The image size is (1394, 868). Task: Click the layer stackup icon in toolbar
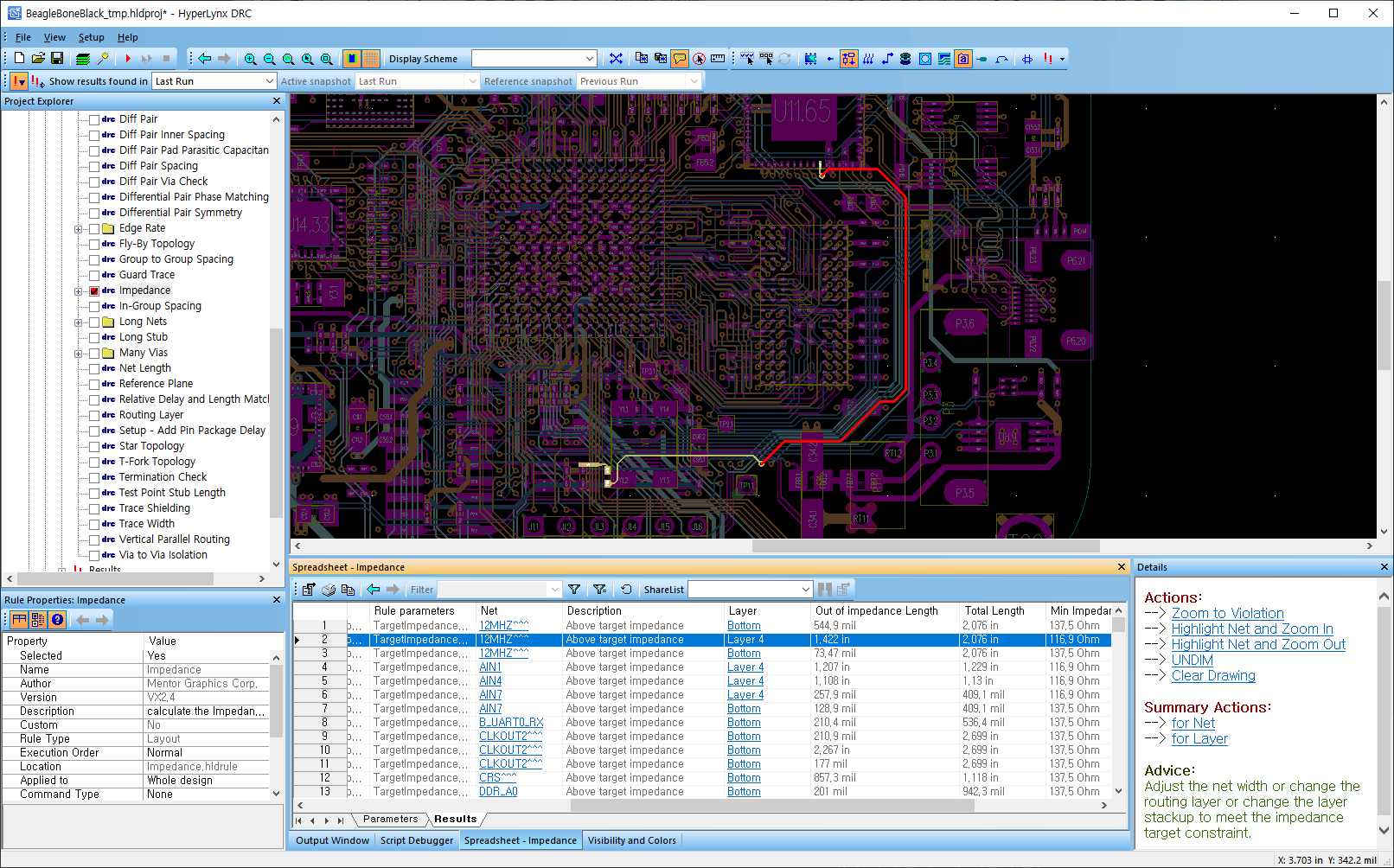click(x=83, y=59)
